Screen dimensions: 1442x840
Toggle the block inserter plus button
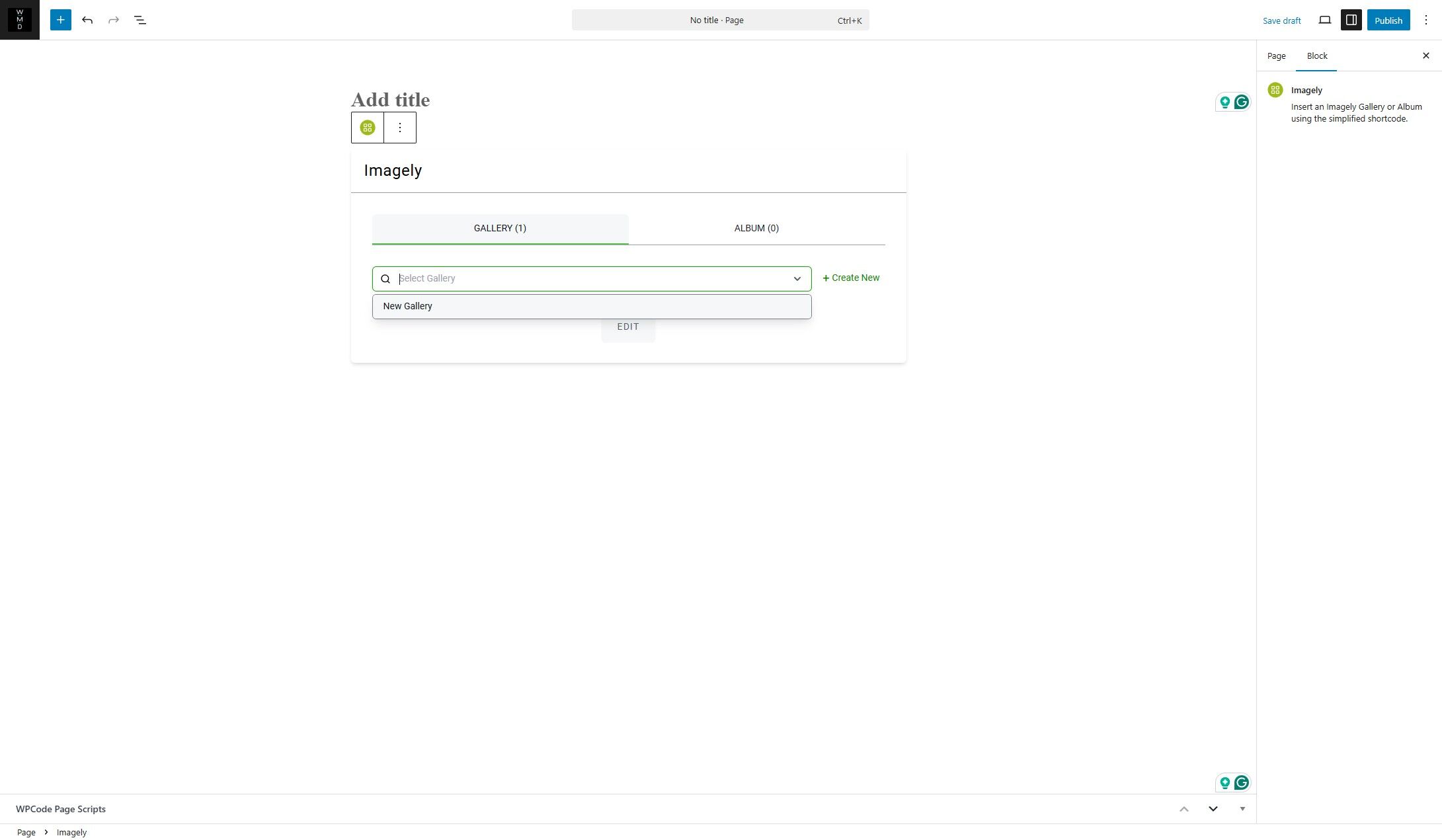point(60,20)
